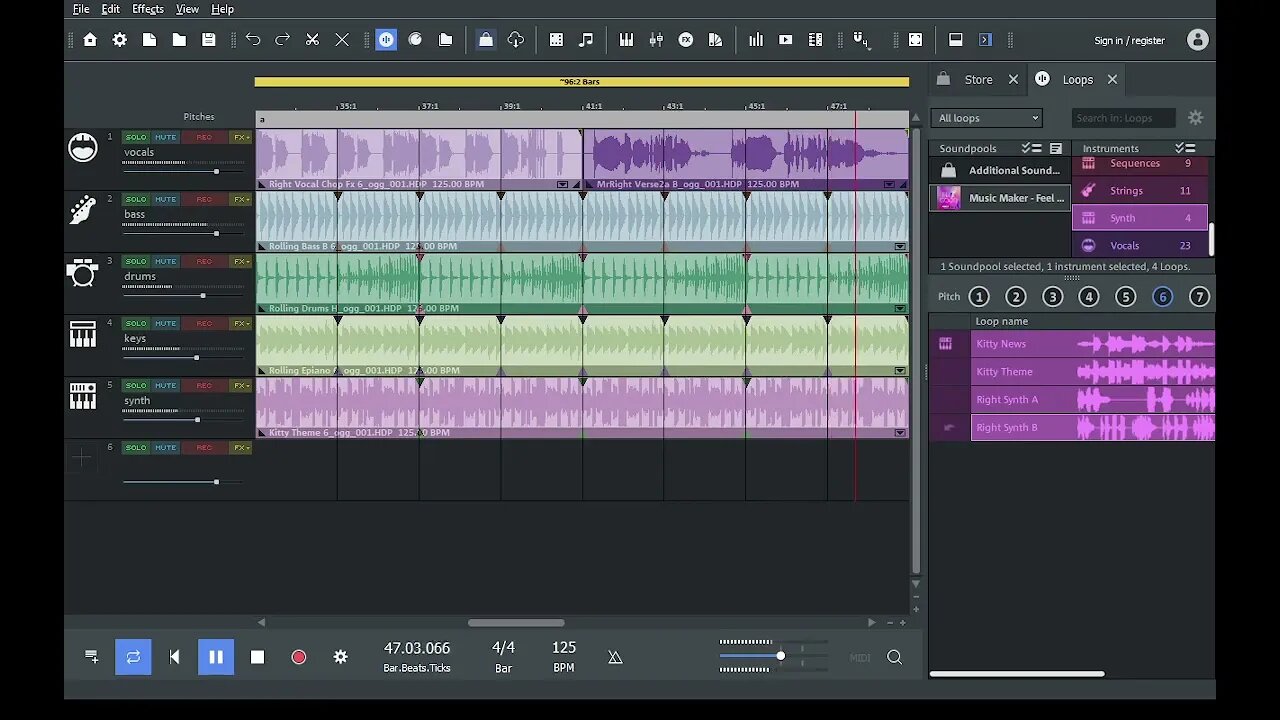Click the fullscreen frame icon in the toolbar
The image size is (1280, 720).
click(915, 40)
